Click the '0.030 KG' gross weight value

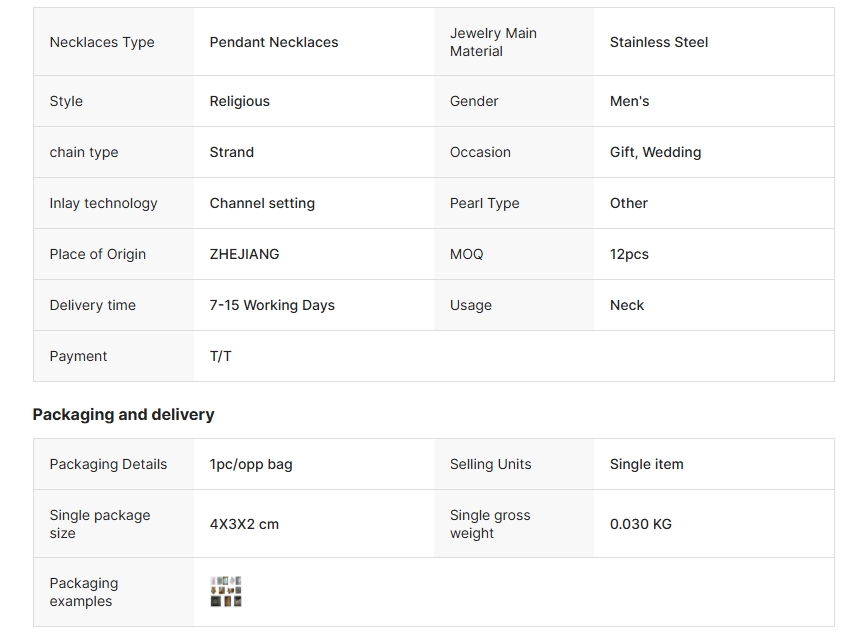(x=641, y=524)
